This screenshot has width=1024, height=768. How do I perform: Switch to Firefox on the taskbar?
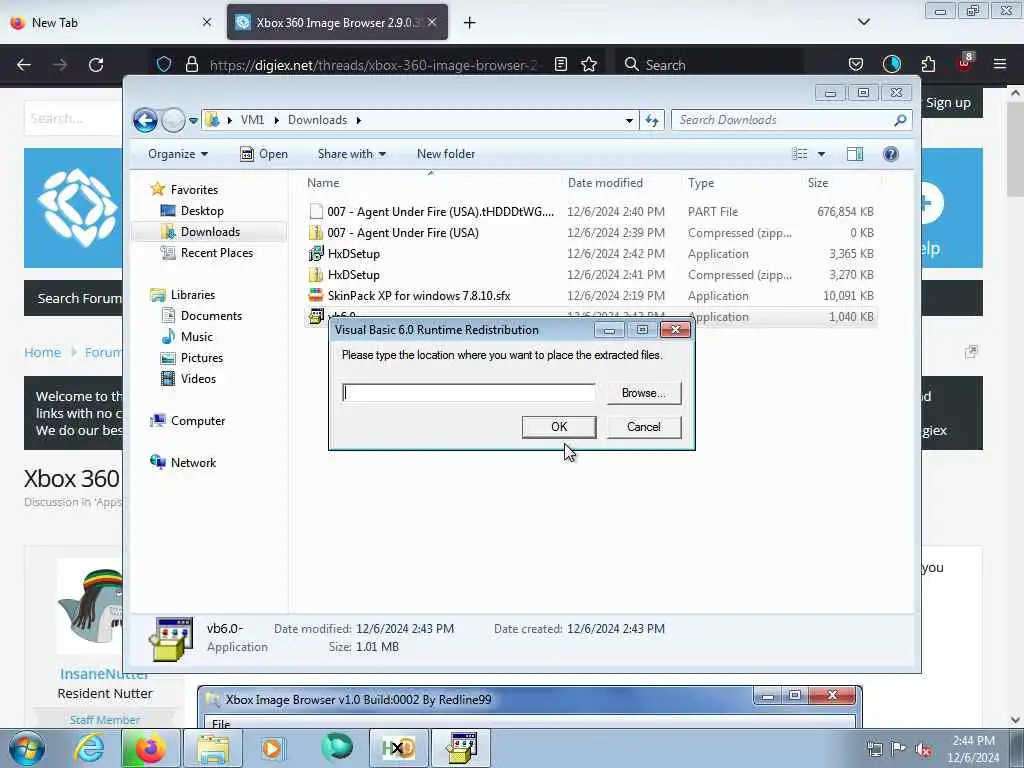150,748
